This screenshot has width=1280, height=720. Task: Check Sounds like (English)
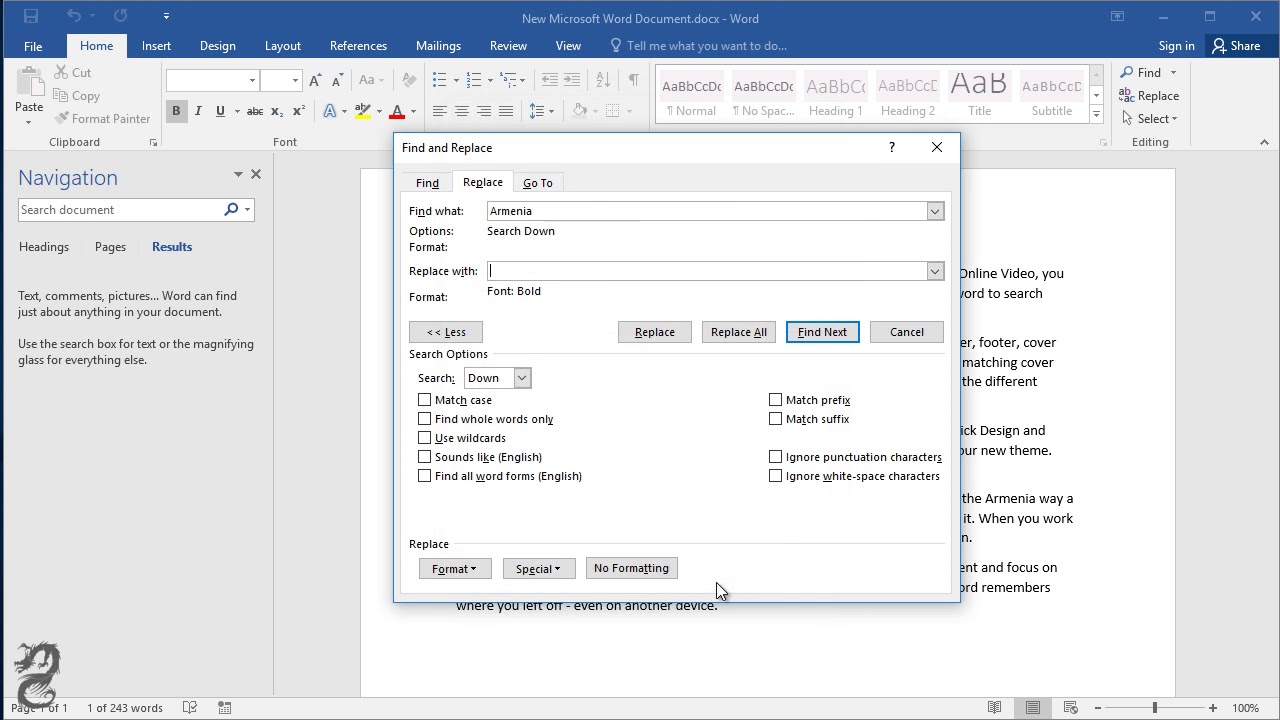[x=424, y=457]
